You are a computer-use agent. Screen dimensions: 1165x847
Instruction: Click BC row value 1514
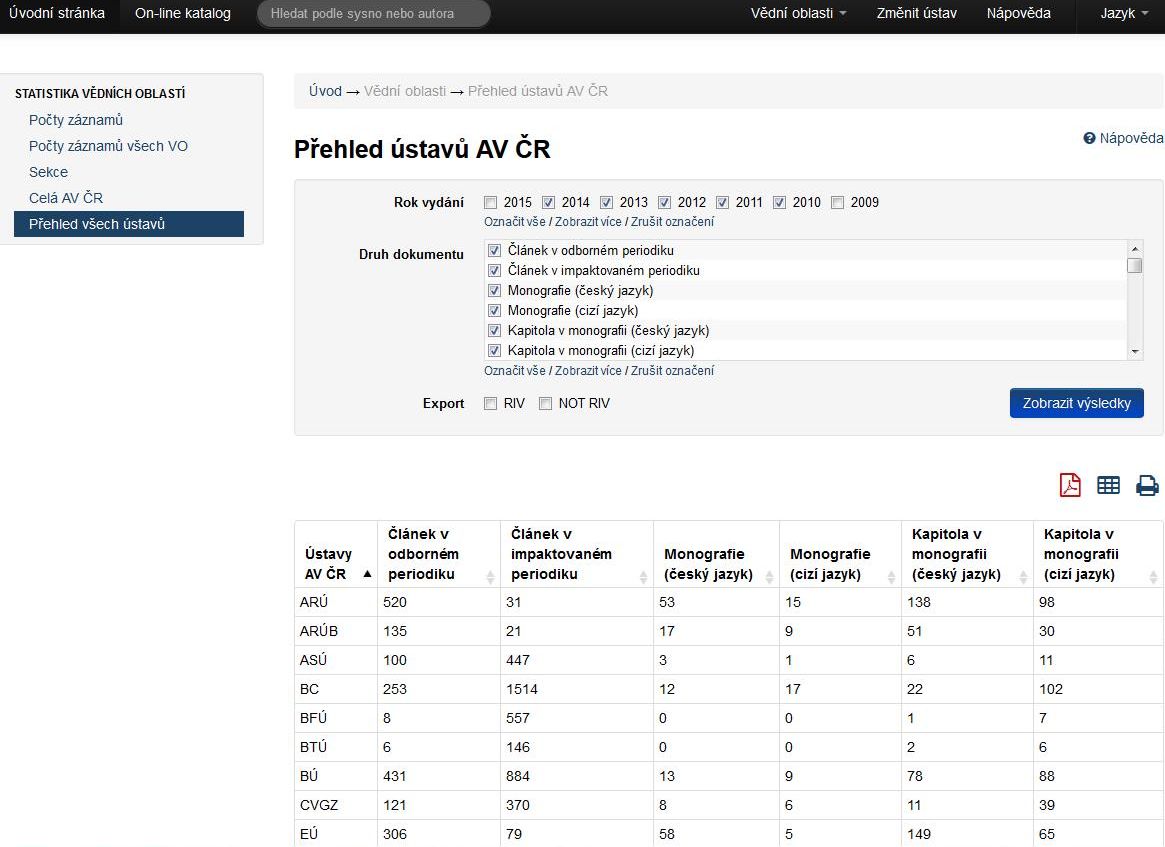tap(522, 689)
